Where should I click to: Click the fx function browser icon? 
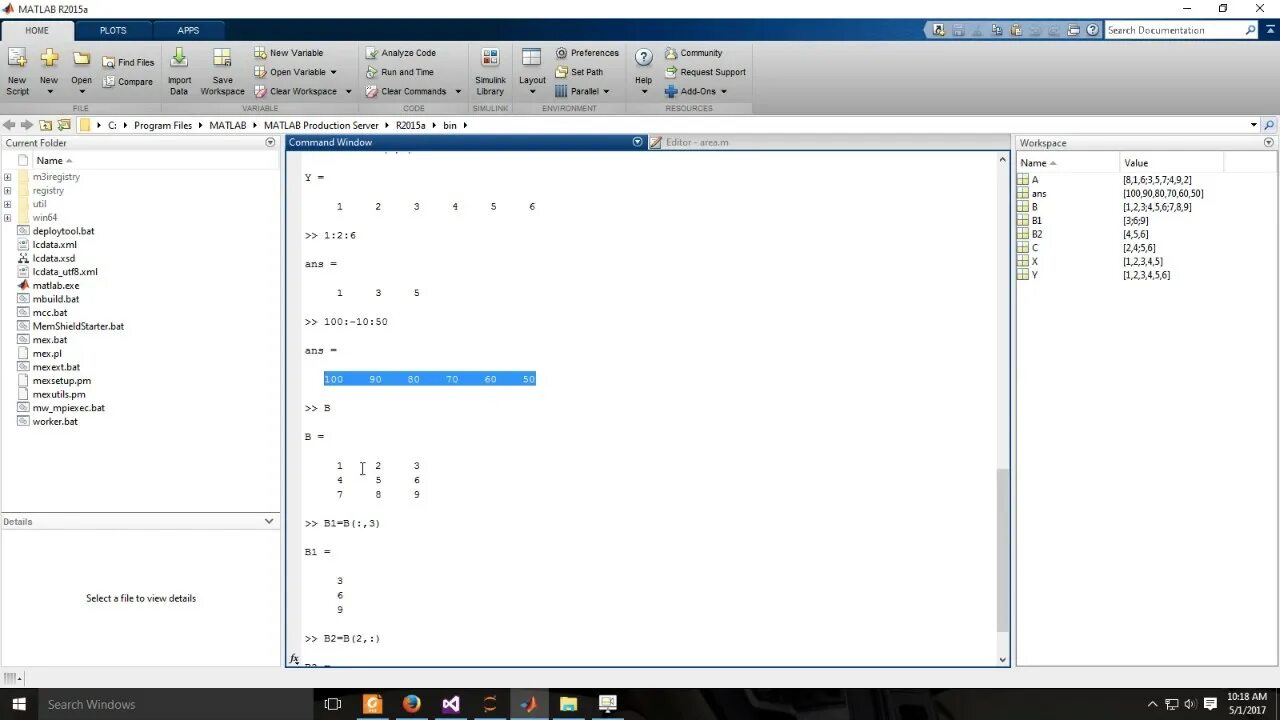294,659
